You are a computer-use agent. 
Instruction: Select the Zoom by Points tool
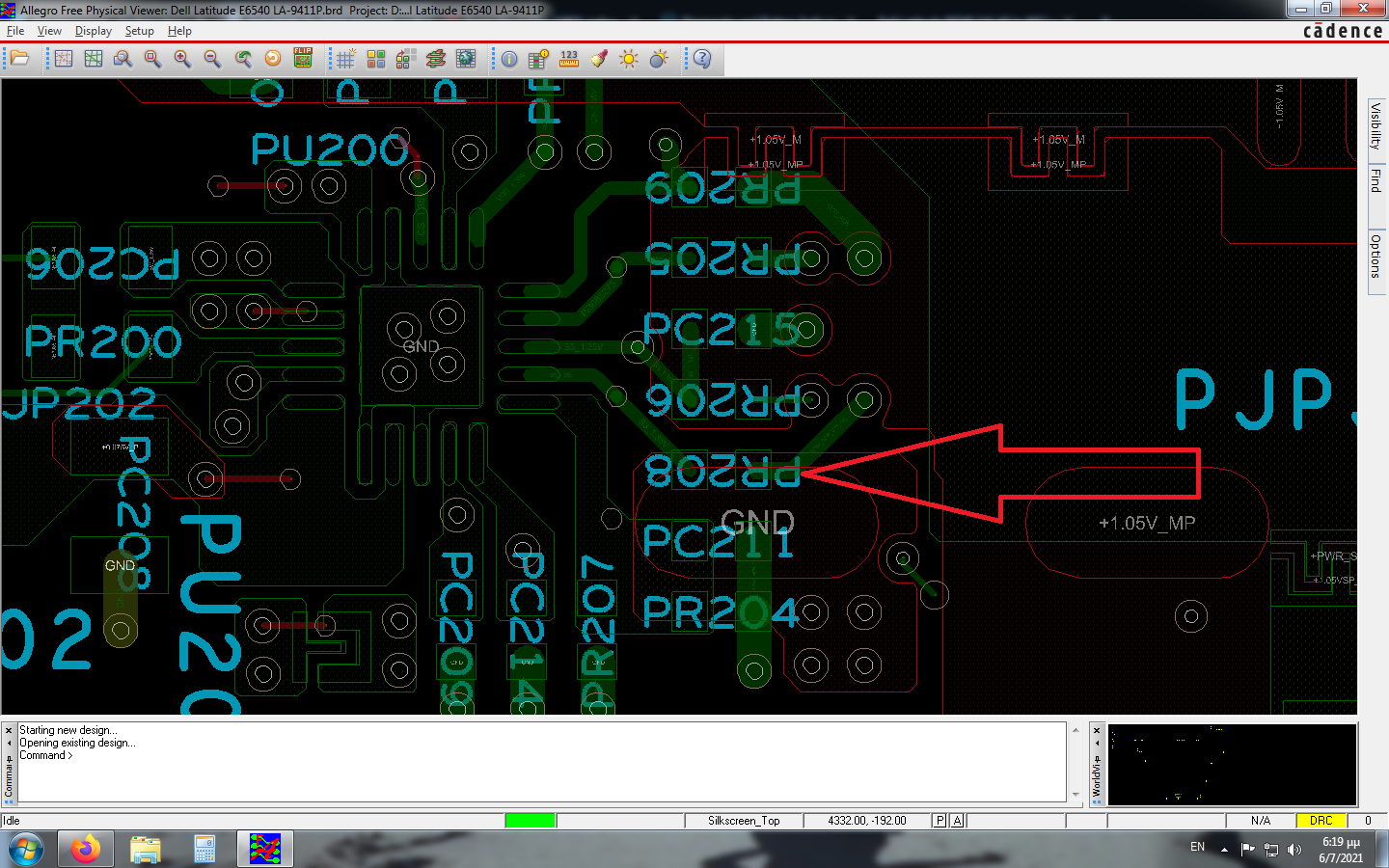click(123, 59)
